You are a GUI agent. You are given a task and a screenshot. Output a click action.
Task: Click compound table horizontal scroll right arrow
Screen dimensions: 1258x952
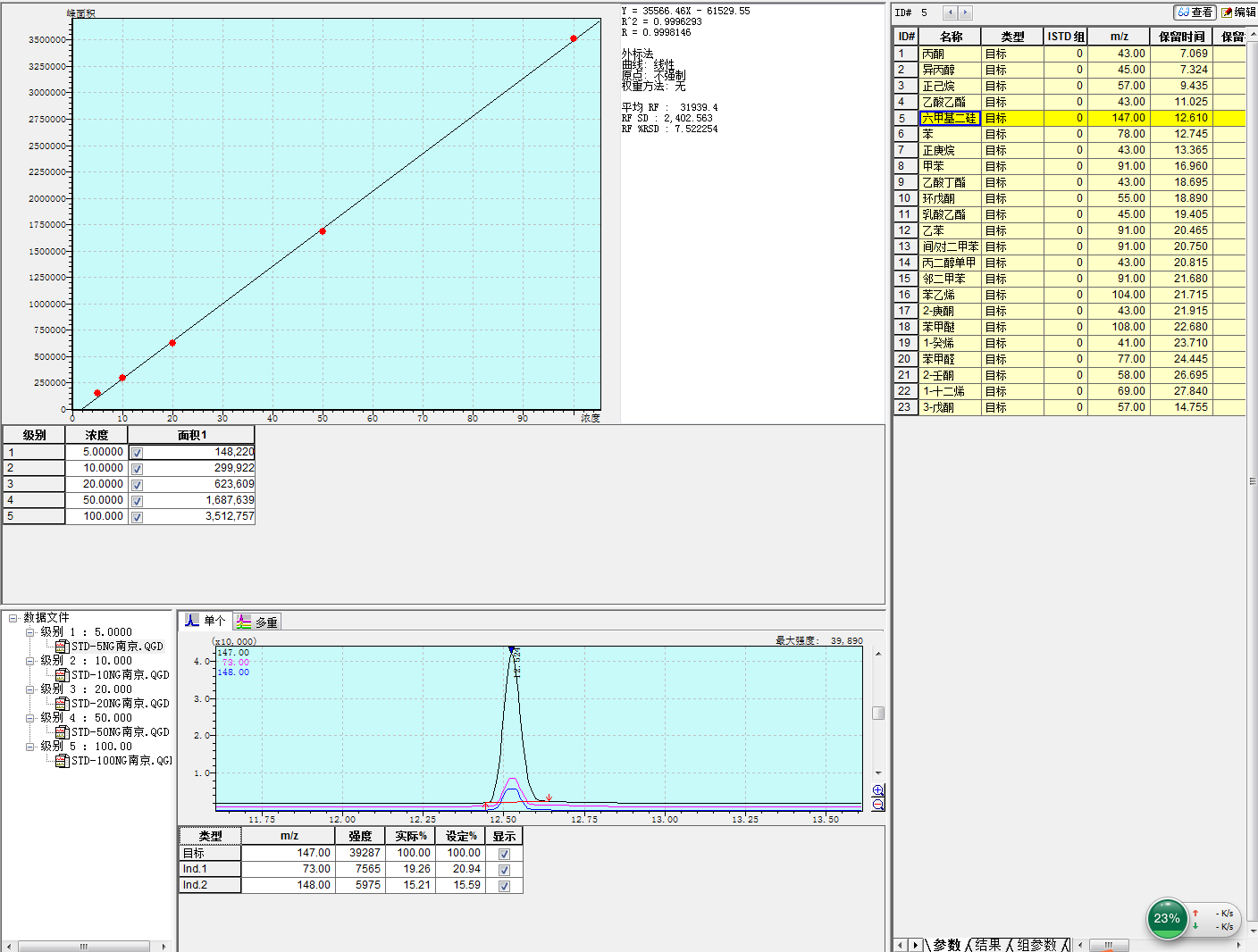[x=1240, y=945]
